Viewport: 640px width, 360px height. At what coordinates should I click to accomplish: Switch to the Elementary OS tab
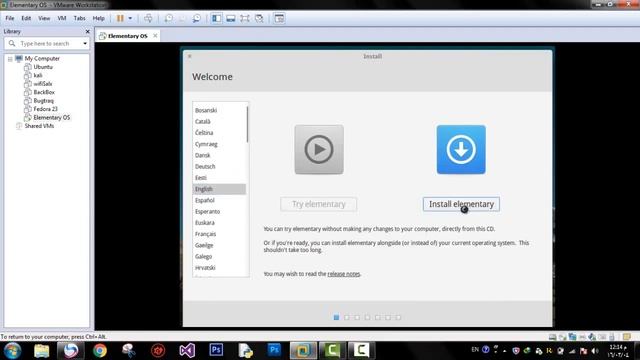[127, 36]
